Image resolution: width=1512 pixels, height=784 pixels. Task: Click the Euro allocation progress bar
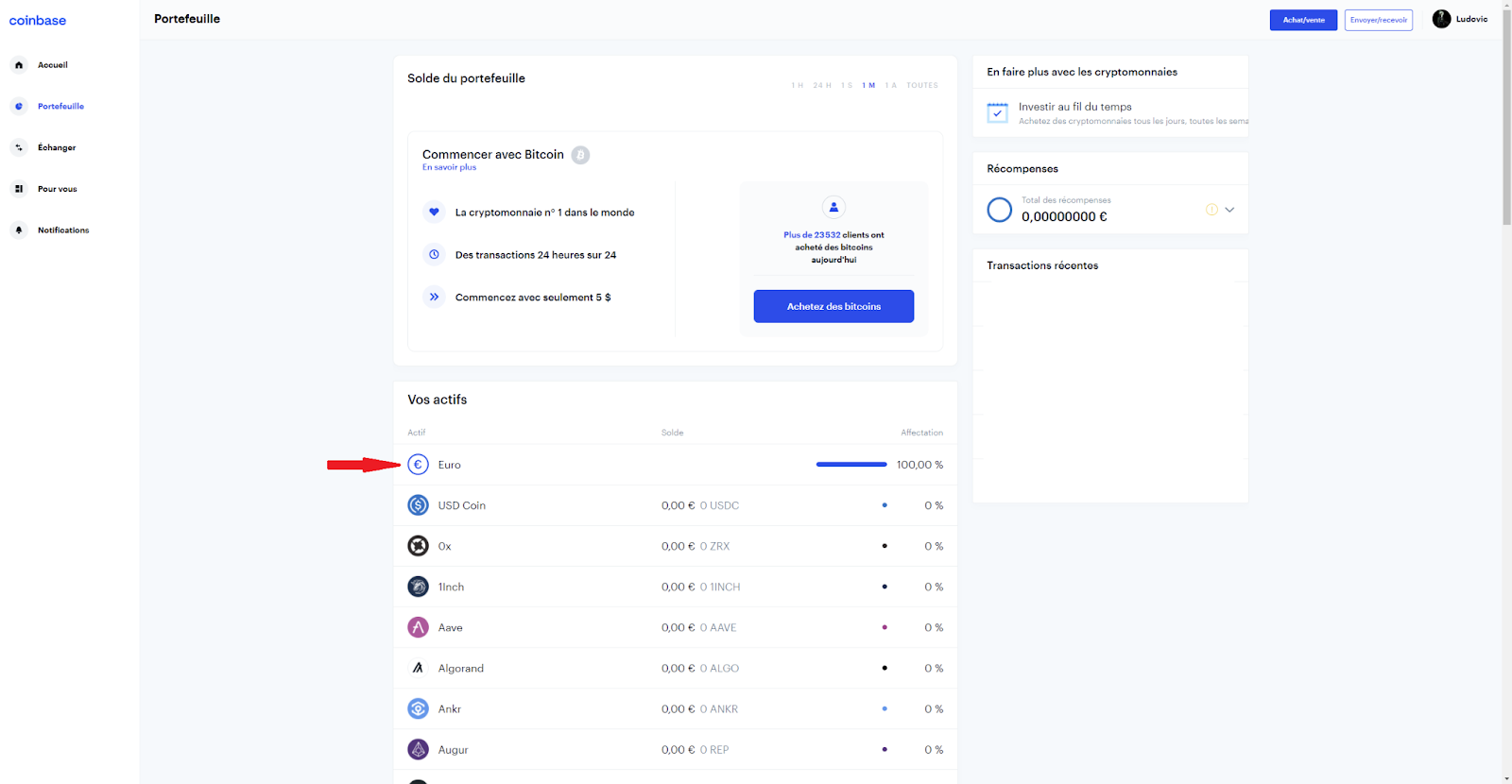click(851, 465)
